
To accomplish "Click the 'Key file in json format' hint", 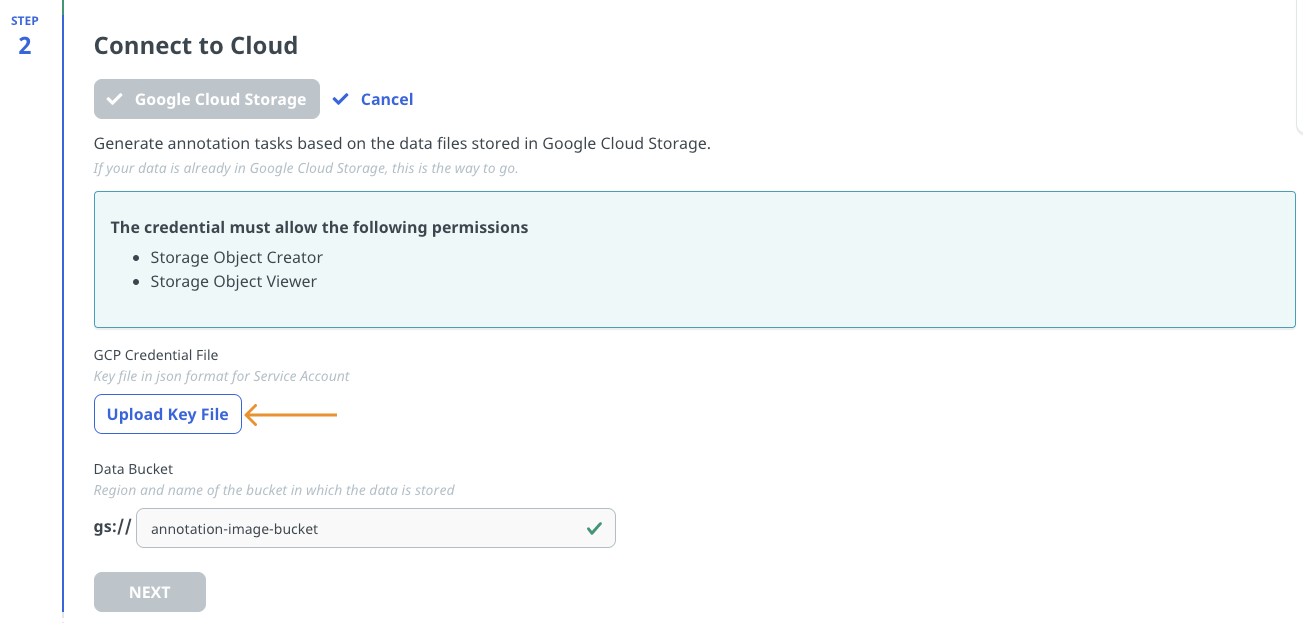I will click(x=222, y=376).
